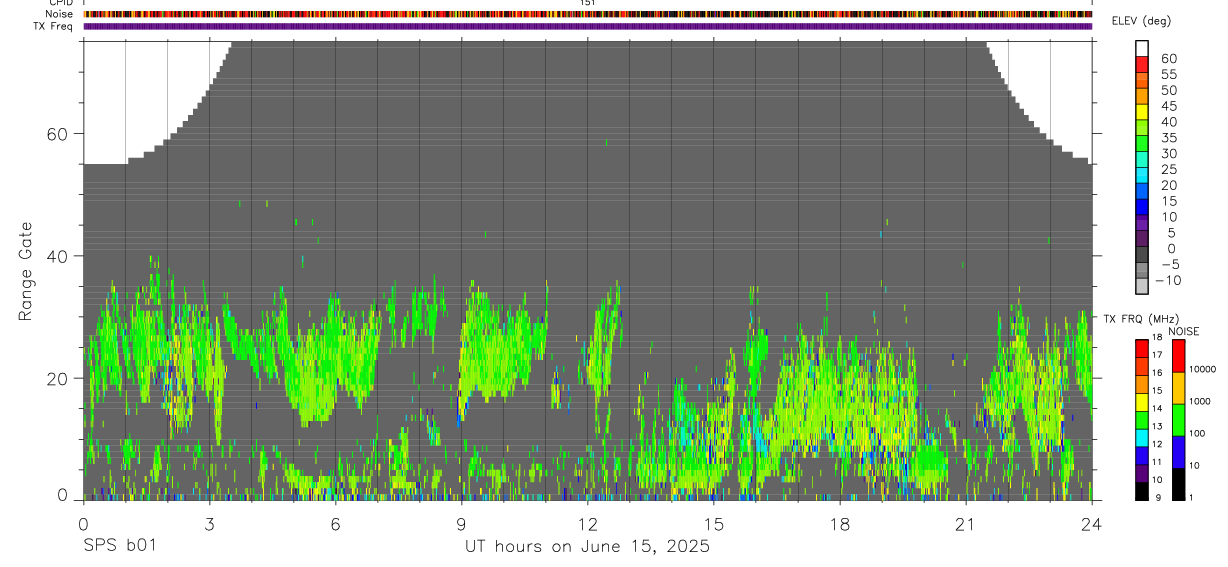Click the x-axis tick label '12'
This screenshot has height=567, width=1228.
pos(587,524)
